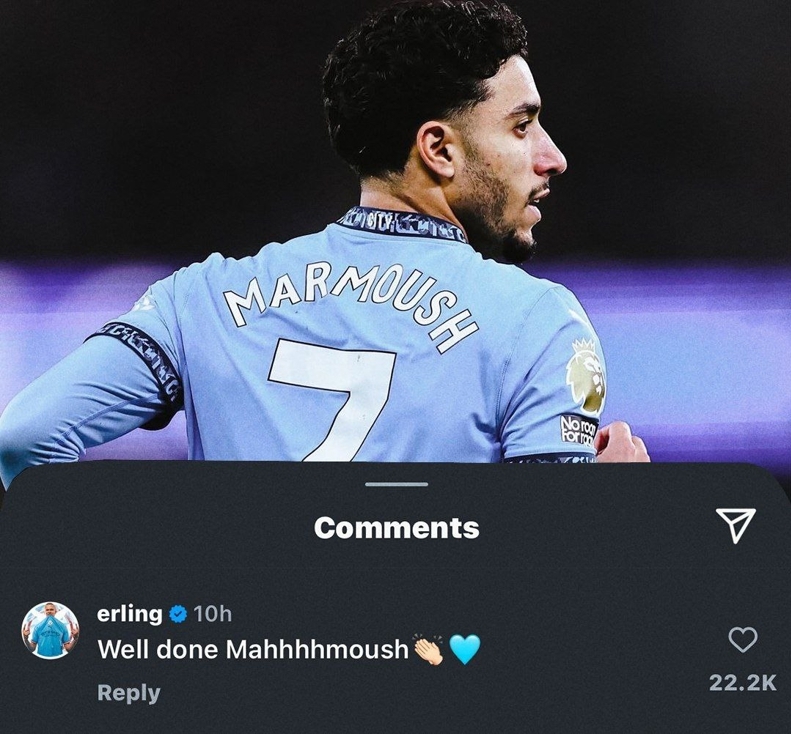
Task: Like erling's comment with the heart icon
Action: [x=743, y=640]
